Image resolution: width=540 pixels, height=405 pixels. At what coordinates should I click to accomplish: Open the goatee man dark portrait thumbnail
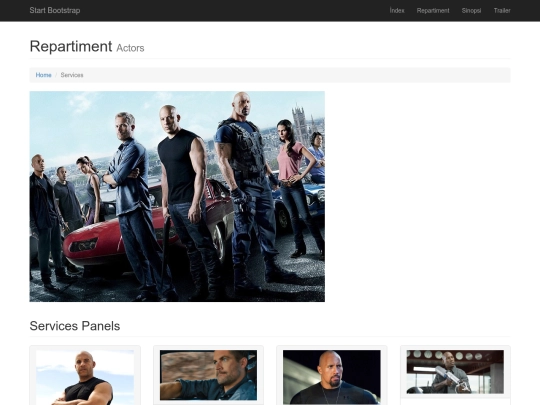click(332, 377)
